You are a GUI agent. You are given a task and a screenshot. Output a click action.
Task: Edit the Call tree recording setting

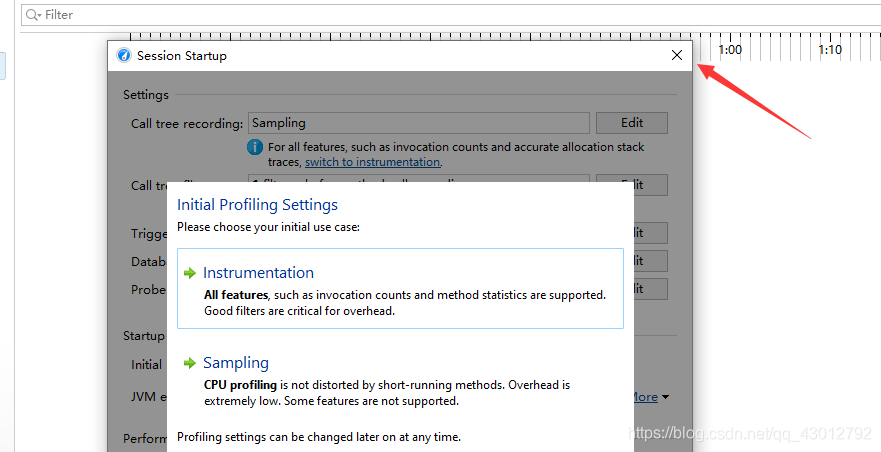(631, 123)
